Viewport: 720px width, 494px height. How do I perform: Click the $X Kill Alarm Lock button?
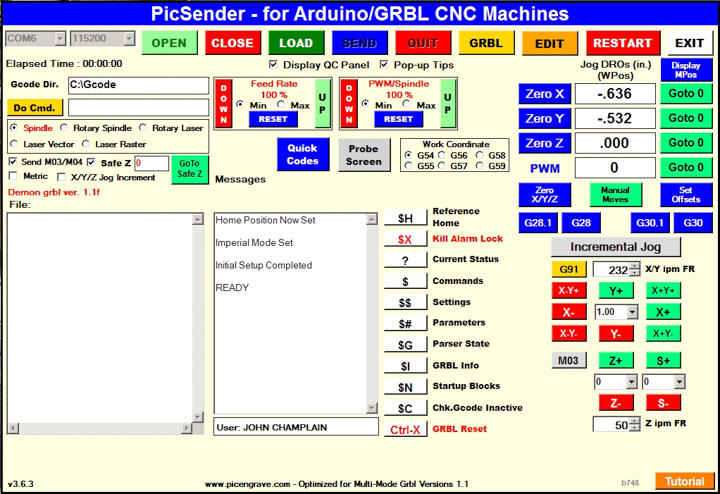click(405, 239)
